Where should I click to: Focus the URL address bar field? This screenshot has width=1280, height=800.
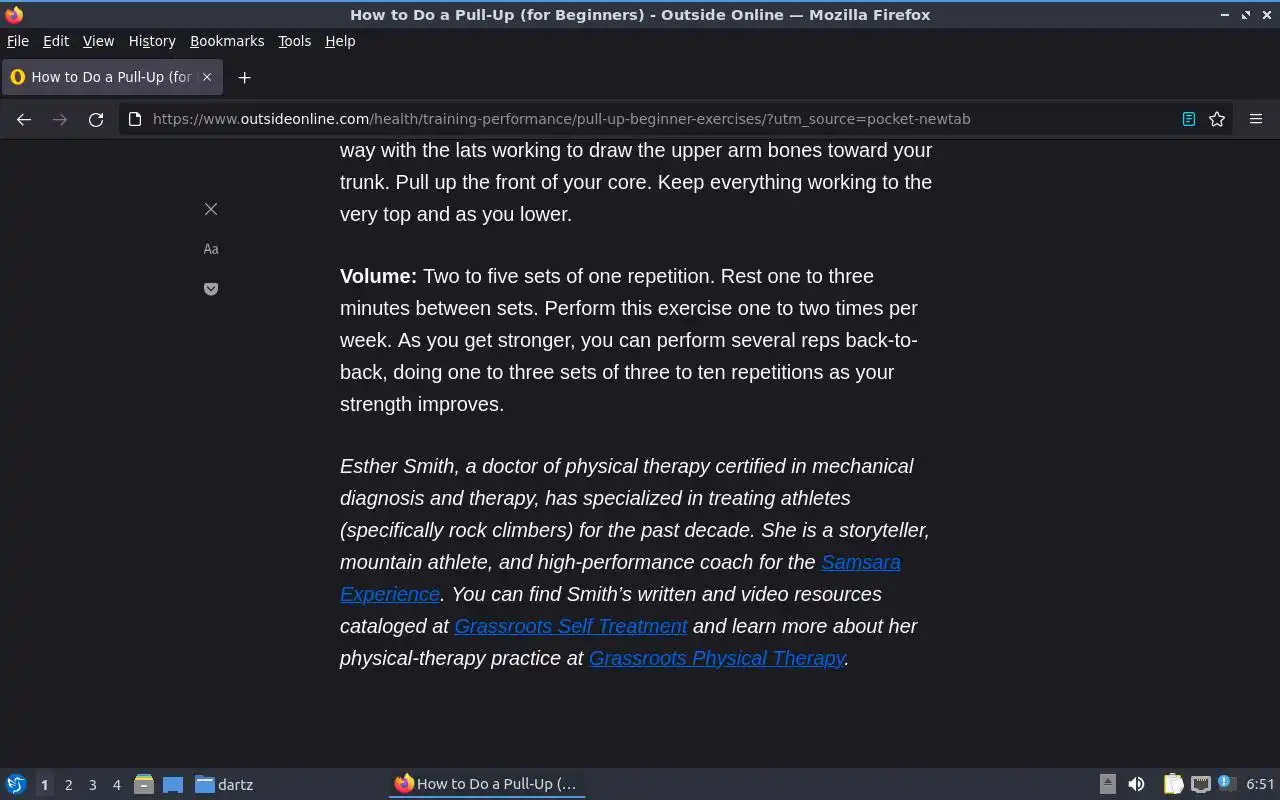(x=660, y=119)
